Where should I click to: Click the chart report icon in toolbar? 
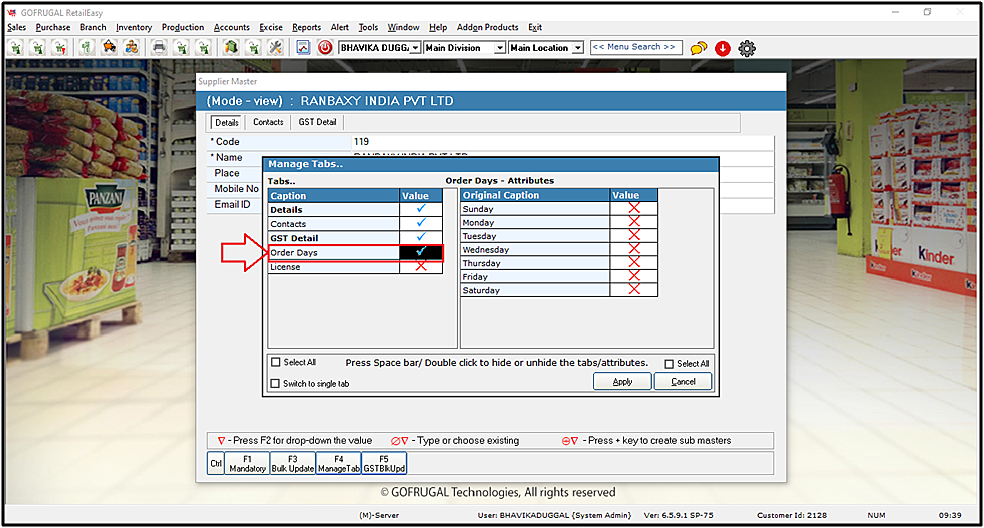click(x=303, y=47)
